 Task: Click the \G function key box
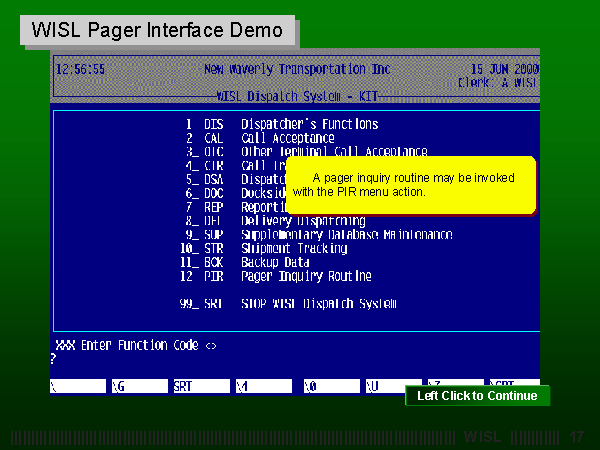140,386
